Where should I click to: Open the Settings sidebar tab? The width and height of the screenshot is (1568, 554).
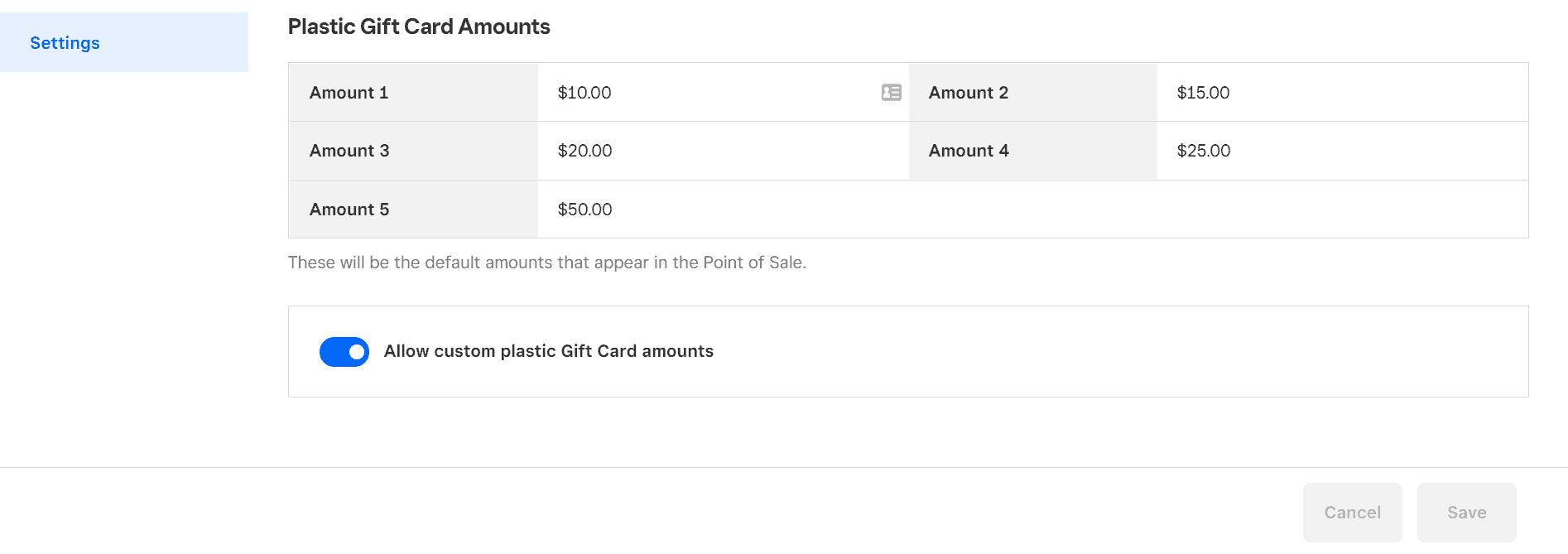coord(65,43)
